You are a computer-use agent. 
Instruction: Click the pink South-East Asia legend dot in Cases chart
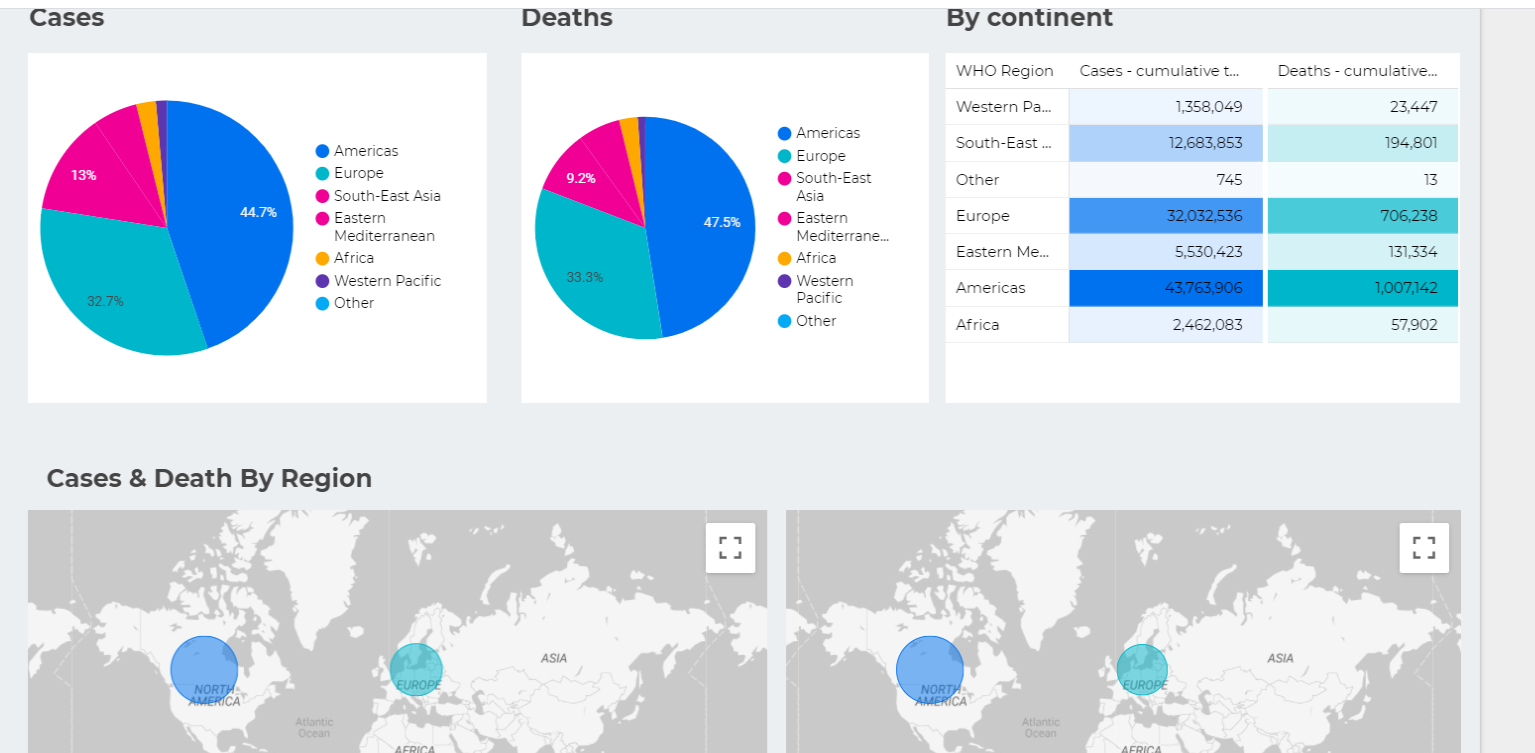pyautogui.click(x=320, y=195)
